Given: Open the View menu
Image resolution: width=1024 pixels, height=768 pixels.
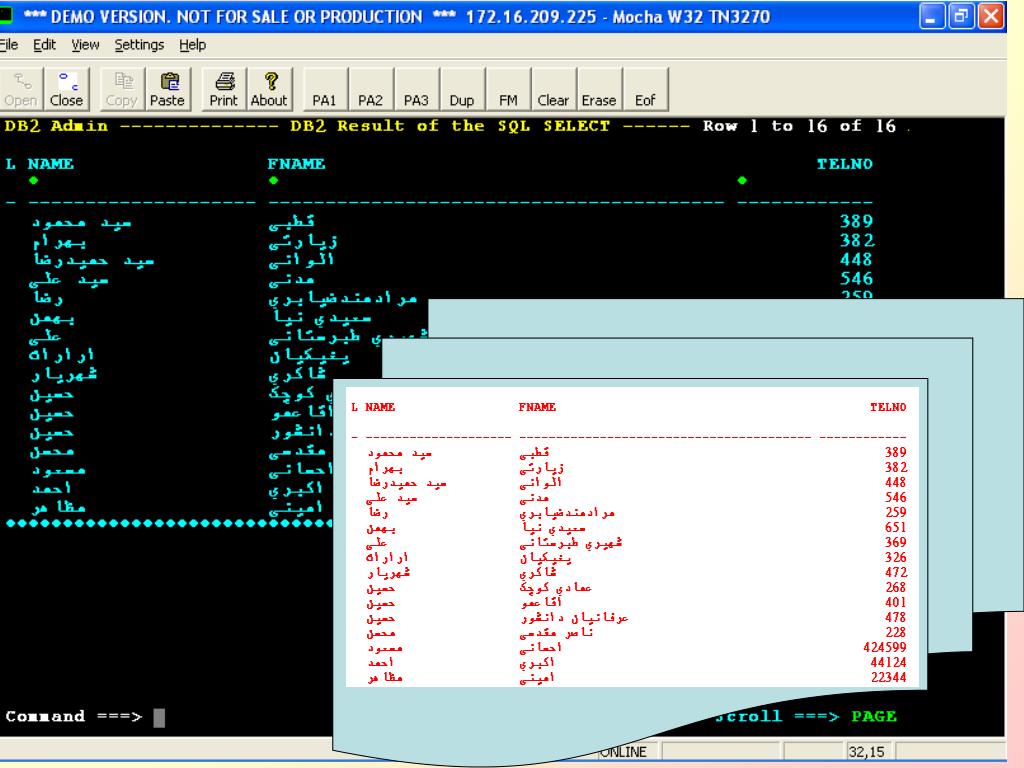Looking at the screenshot, I should [86, 44].
